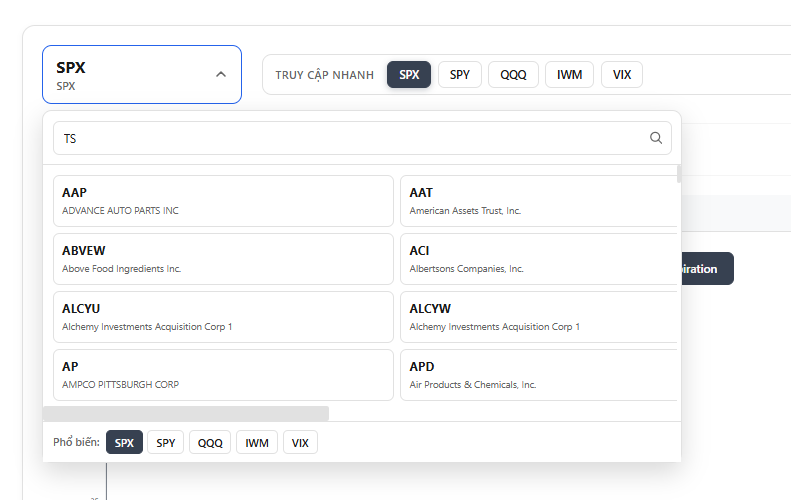Choose AAP Advance Auto Parts result
The width and height of the screenshot is (791, 500).
(x=223, y=201)
